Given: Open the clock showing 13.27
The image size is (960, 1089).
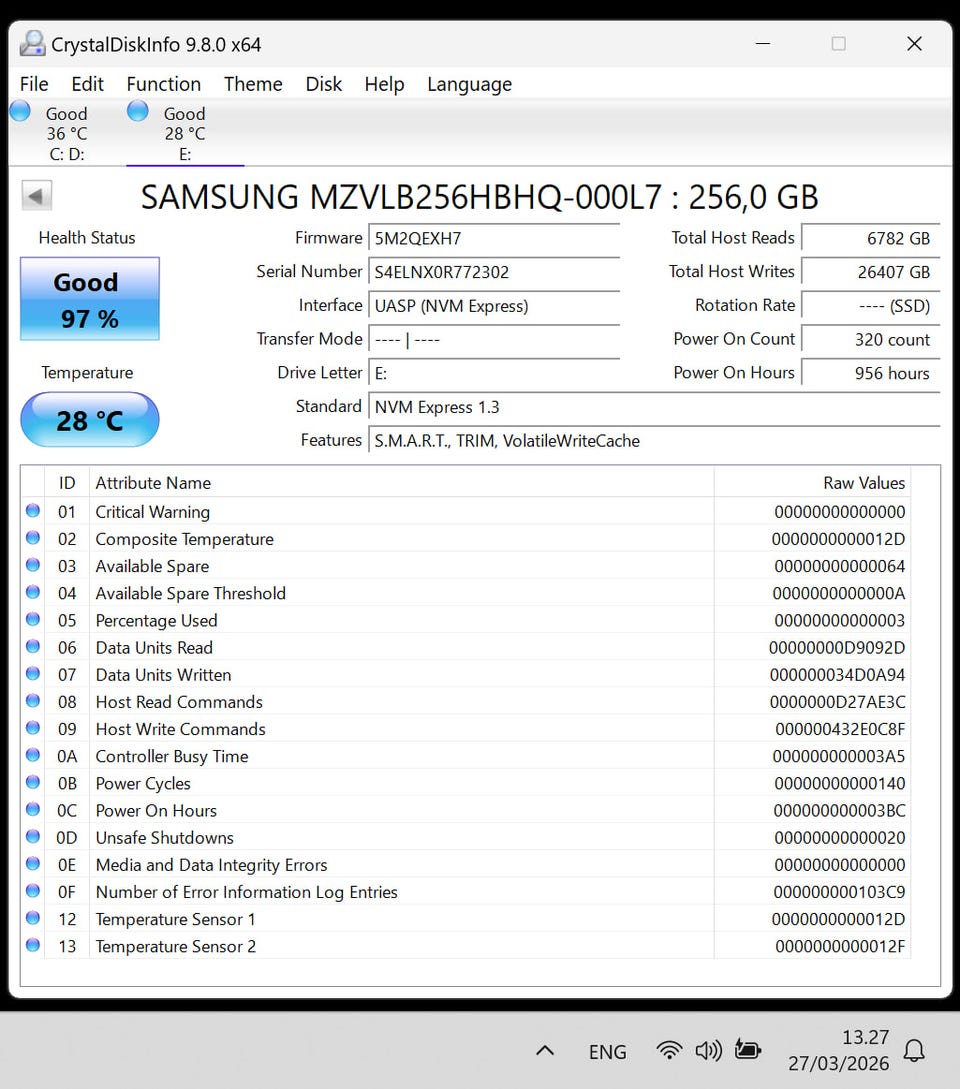Looking at the screenshot, I should tap(838, 1050).
